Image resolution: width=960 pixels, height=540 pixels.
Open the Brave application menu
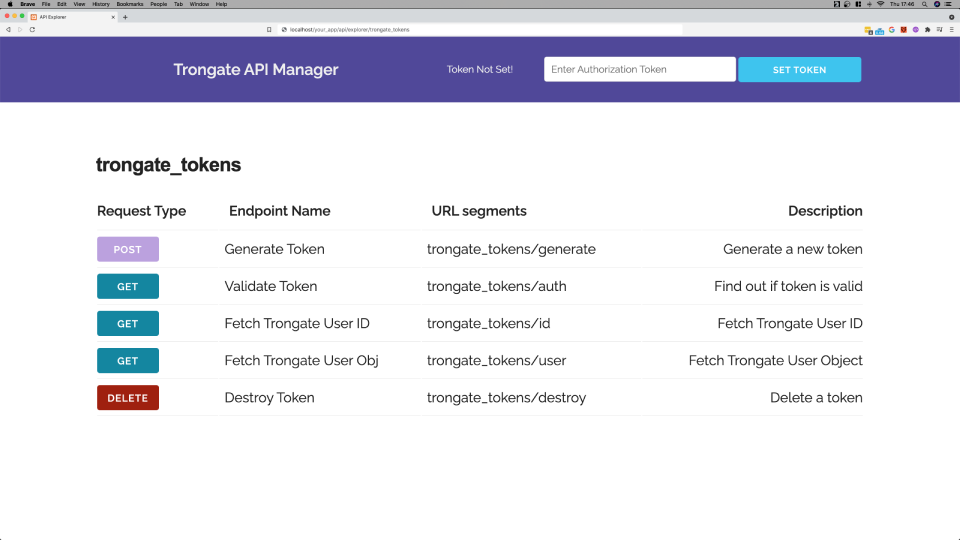[28, 4]
